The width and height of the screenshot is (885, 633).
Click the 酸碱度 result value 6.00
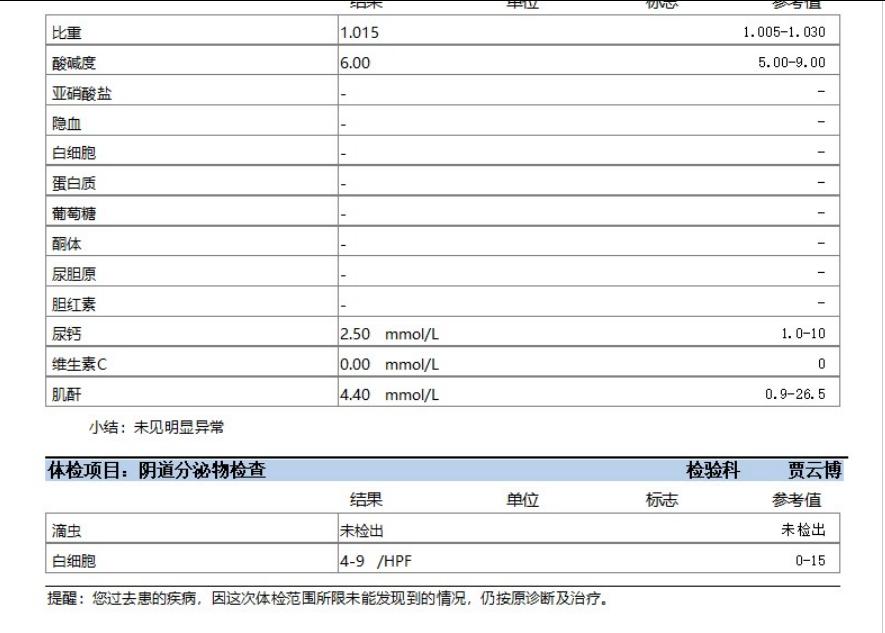pyautogui.click(x=355, y=63)
